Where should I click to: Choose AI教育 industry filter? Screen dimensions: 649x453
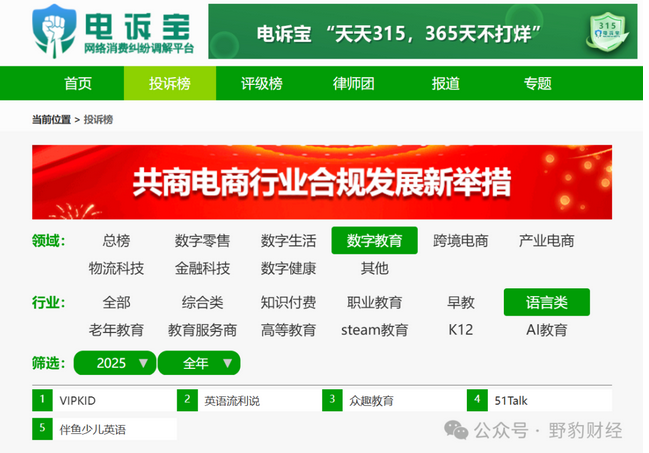[x=547, y=330]
